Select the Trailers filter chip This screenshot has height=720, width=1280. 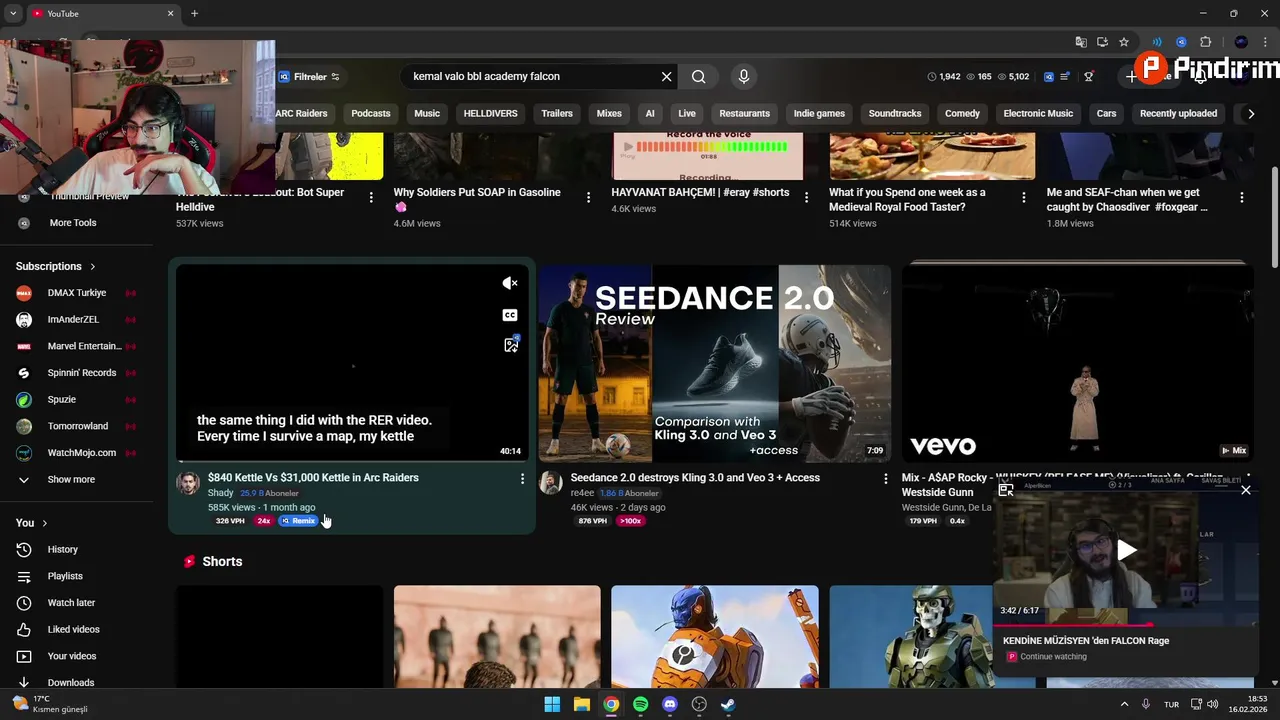point(557,113)
